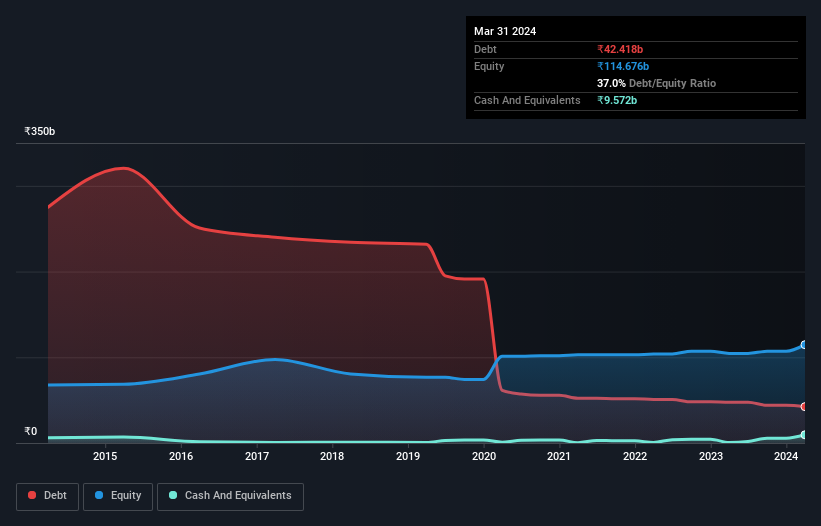The height and width of the screenshot is (526, 821).
Task: Click the 2022 x-axis label
Action: tap(635, 456)
